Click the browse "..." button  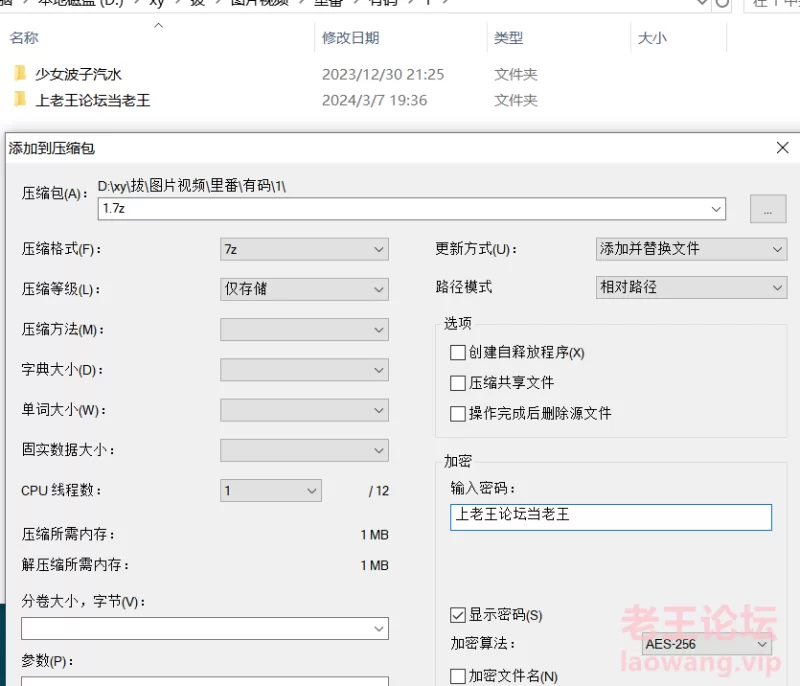coord(768,209)
